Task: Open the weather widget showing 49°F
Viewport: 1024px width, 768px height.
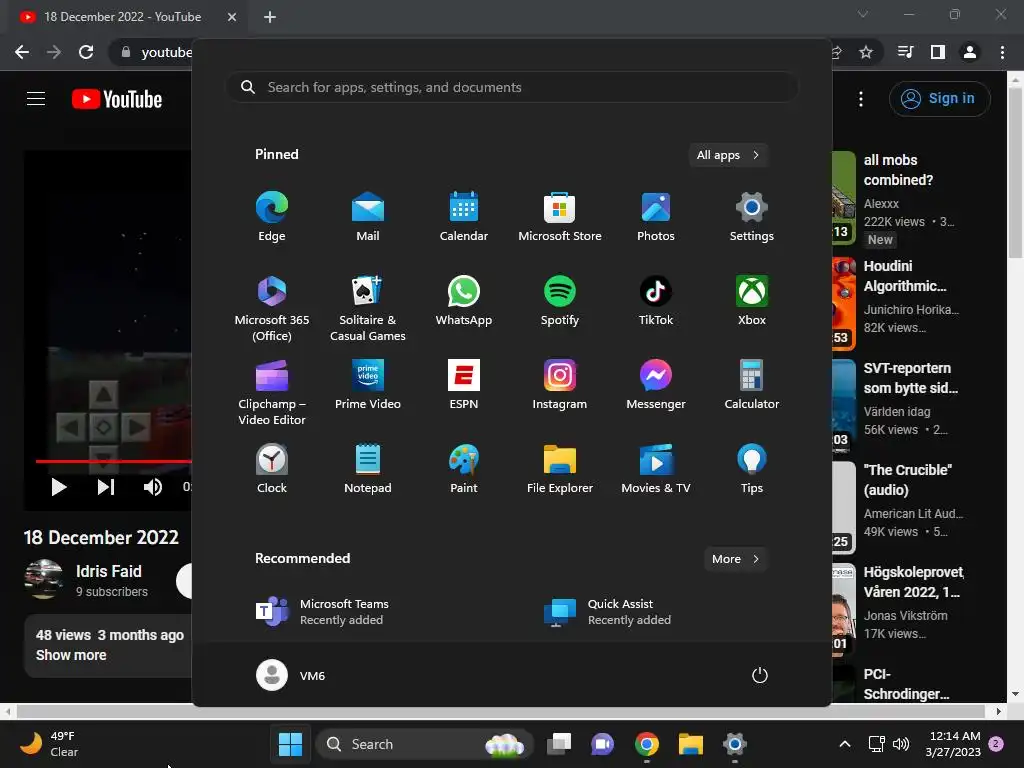Action: pos(49,744)
